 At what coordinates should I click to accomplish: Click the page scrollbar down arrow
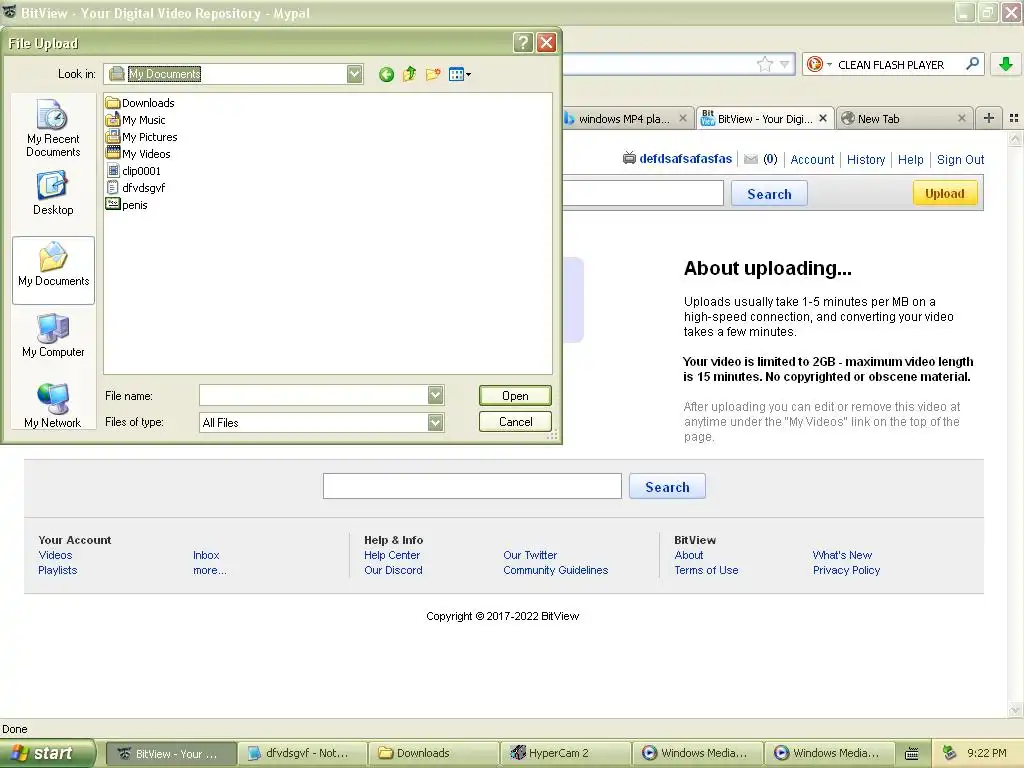point(1015,710)
